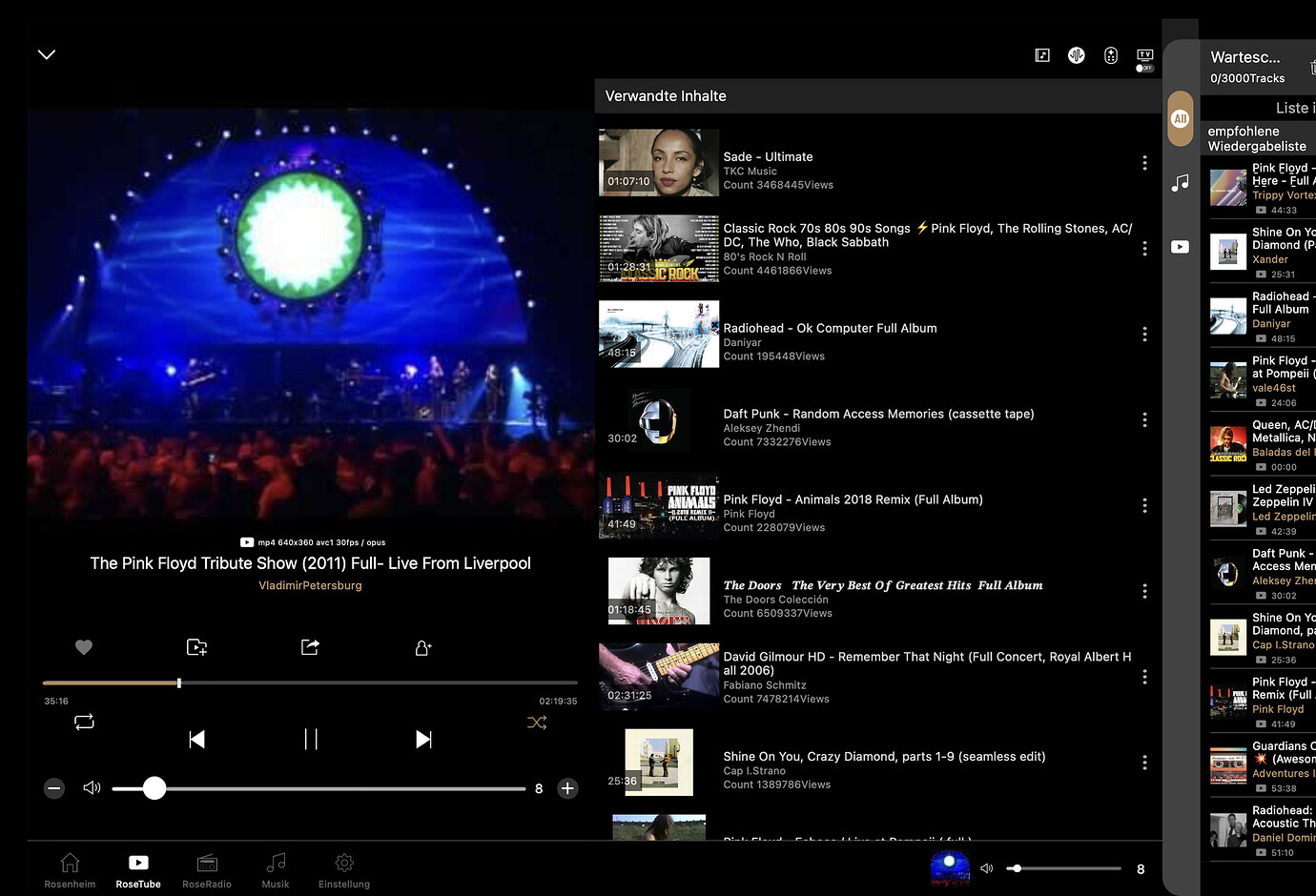
Task: Mute audio with the player speaker icon
Action: (x=92, y=787)
